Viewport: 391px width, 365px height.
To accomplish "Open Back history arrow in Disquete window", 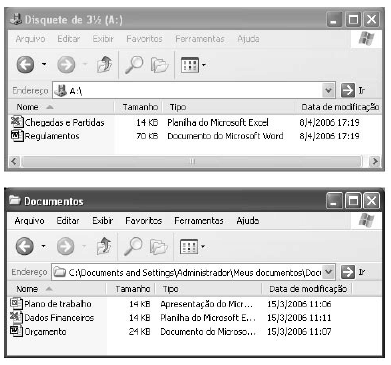I will click(44, 64).
